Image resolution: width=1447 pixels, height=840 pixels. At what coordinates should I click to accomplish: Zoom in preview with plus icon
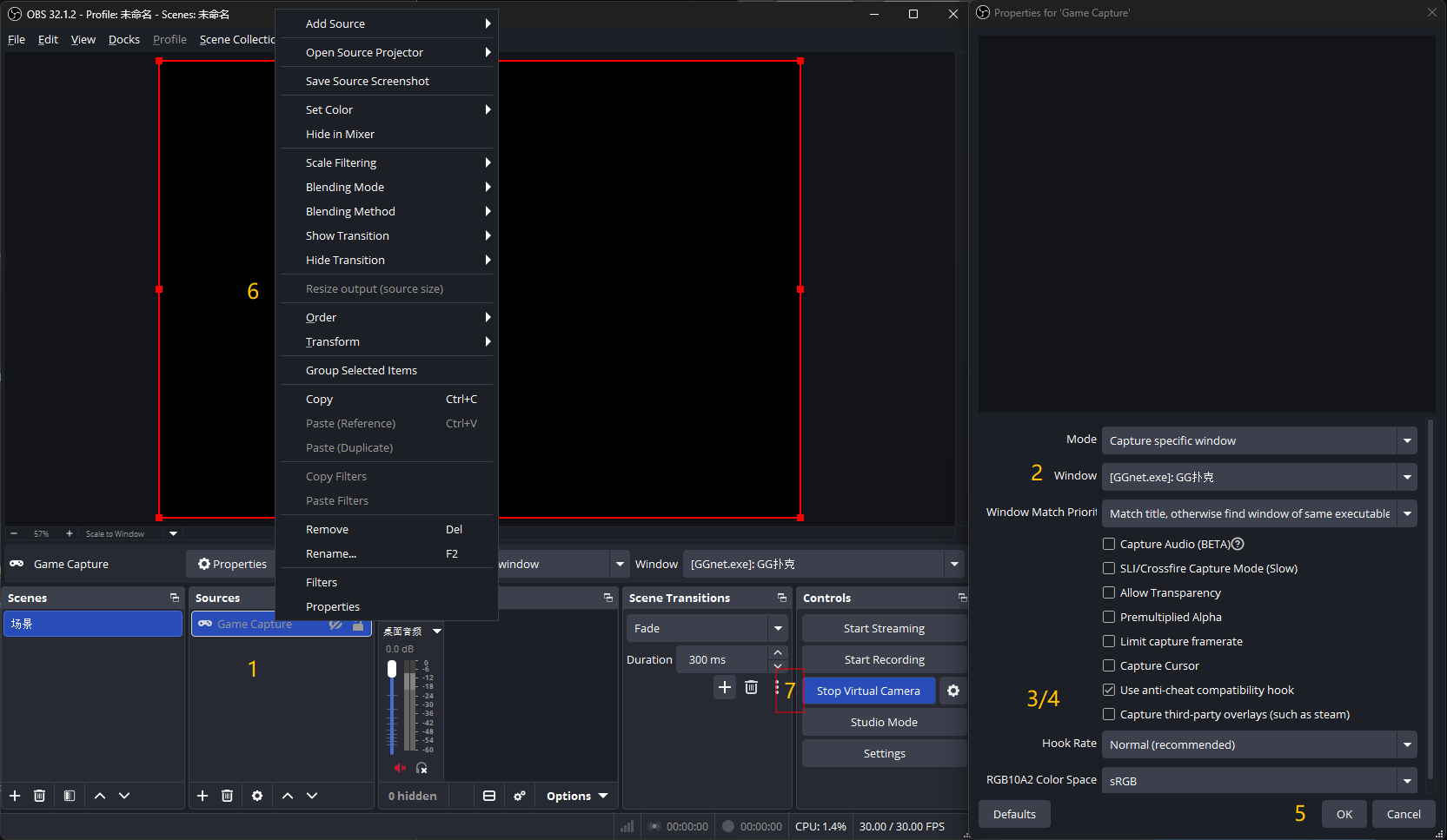click(70, 533)
